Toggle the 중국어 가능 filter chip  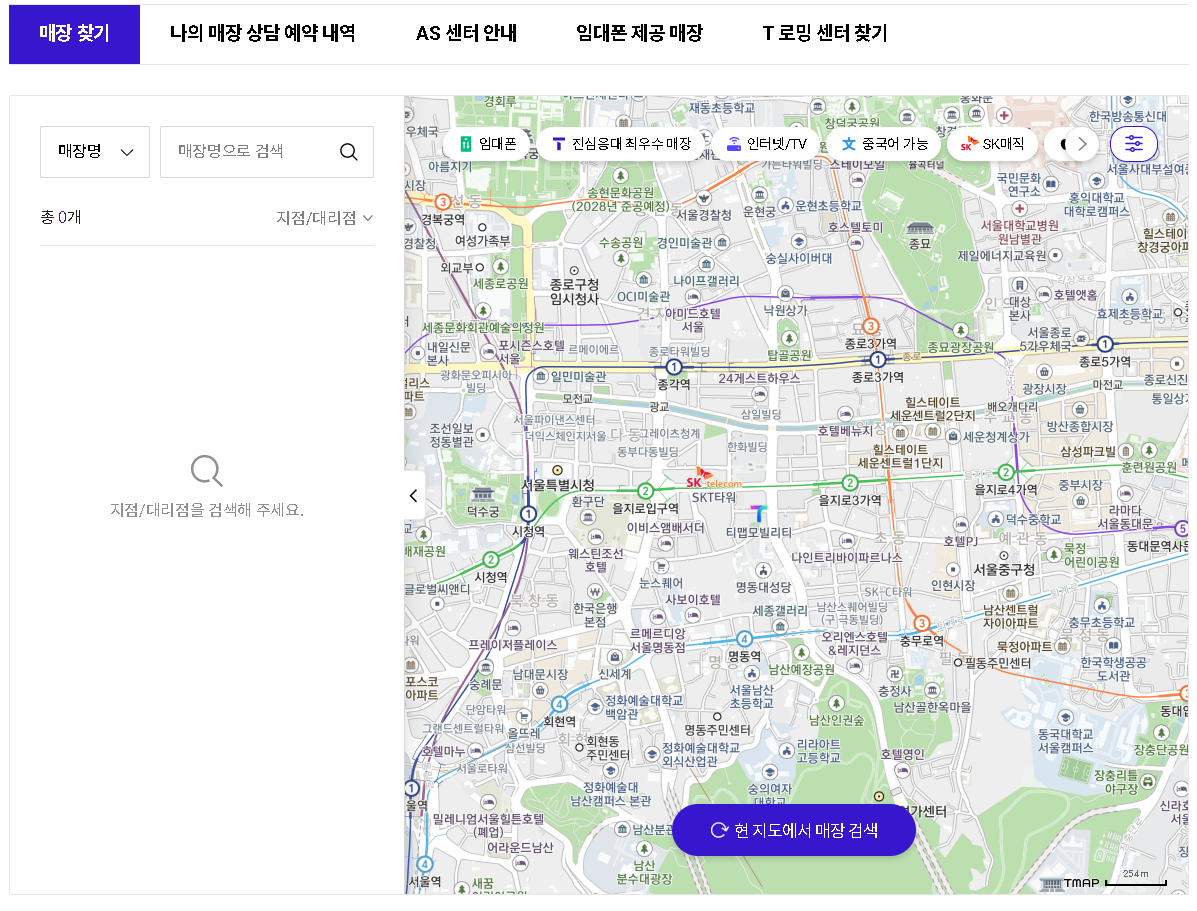(x=884, y=144)
